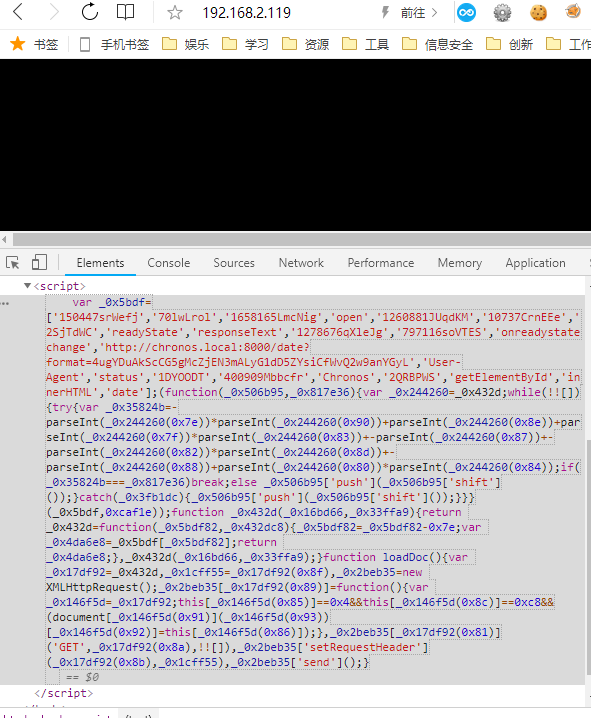Click the browser back arrow
Screen dimensions: 591x718
[x=18, y=12]
